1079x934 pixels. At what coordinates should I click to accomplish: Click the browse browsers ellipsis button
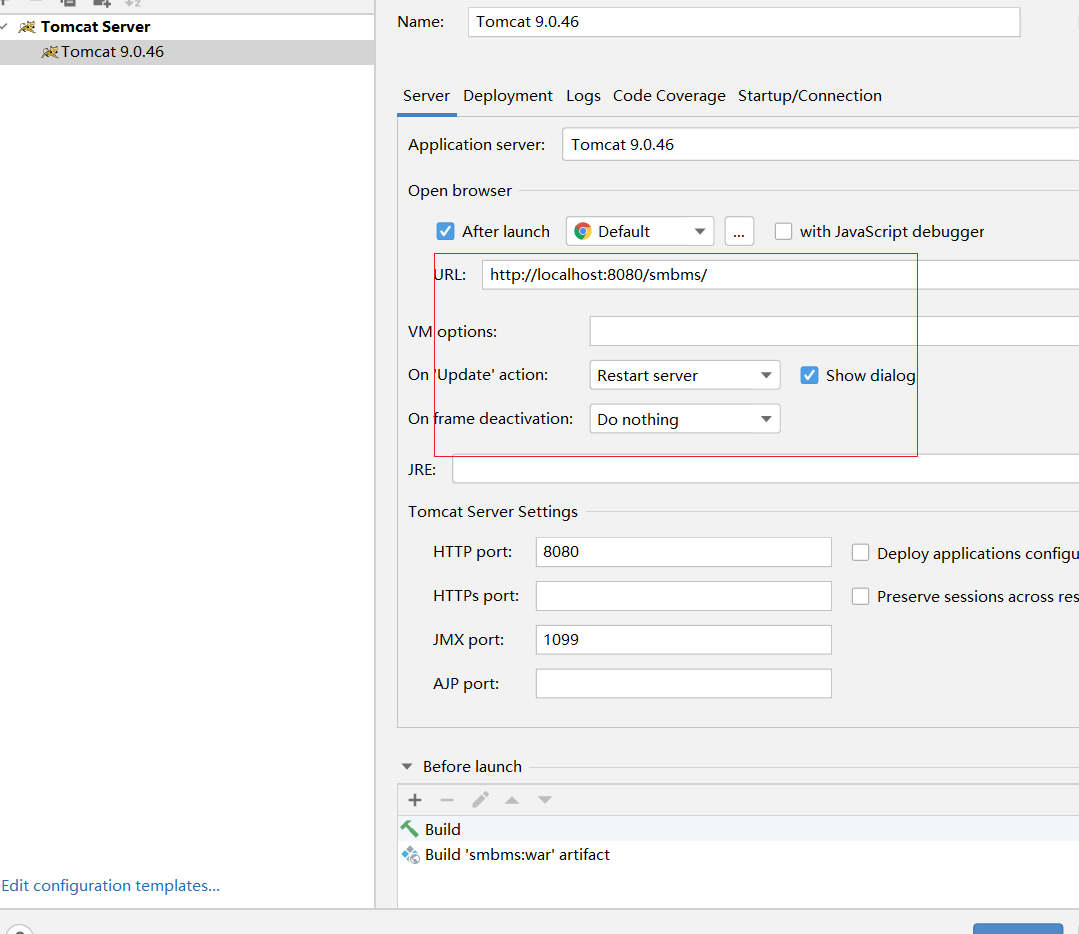(x=739, y=231)
